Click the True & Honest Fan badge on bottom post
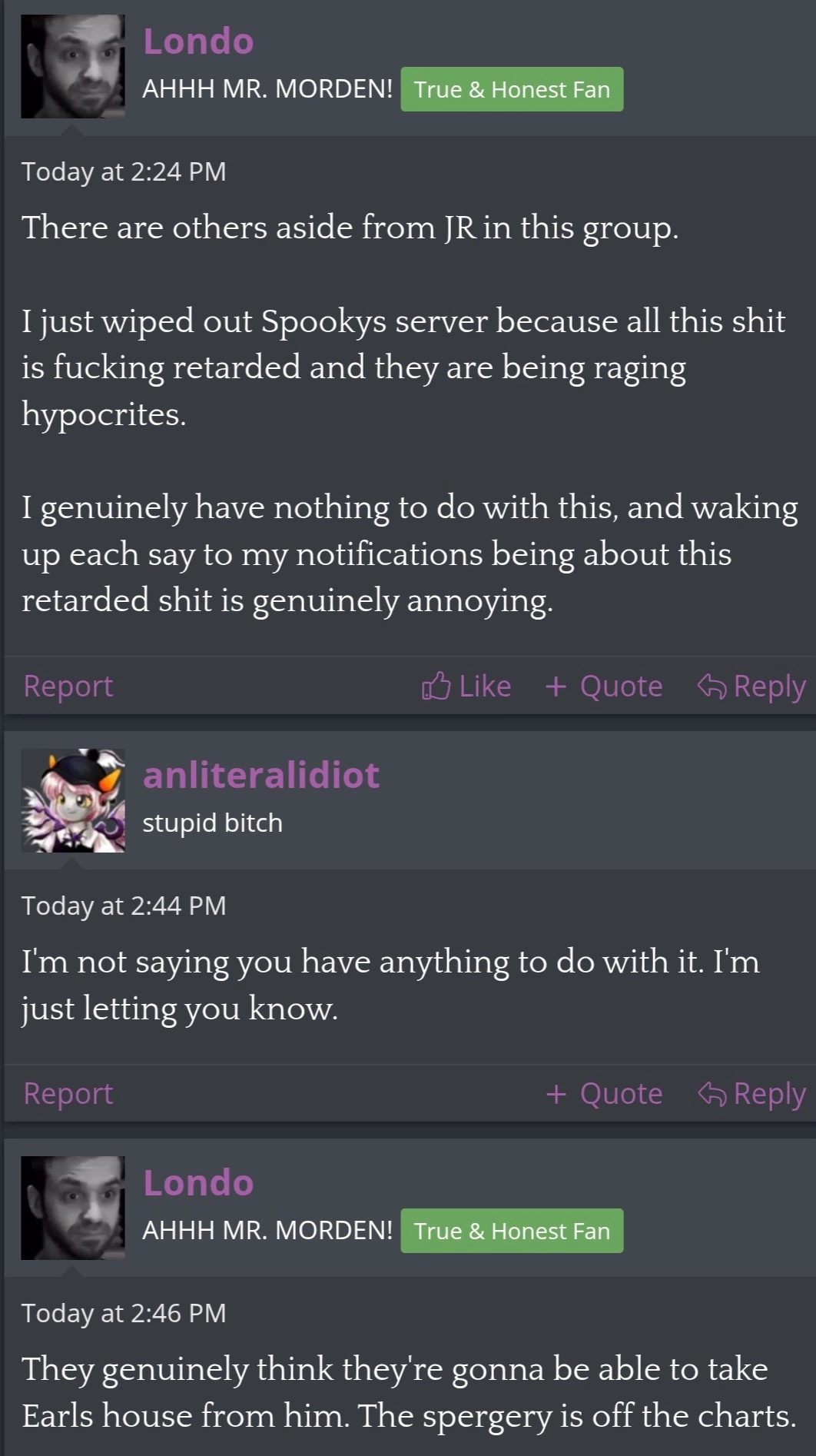The width and height of the screenshot is (816, 1456). (512, 1231)
